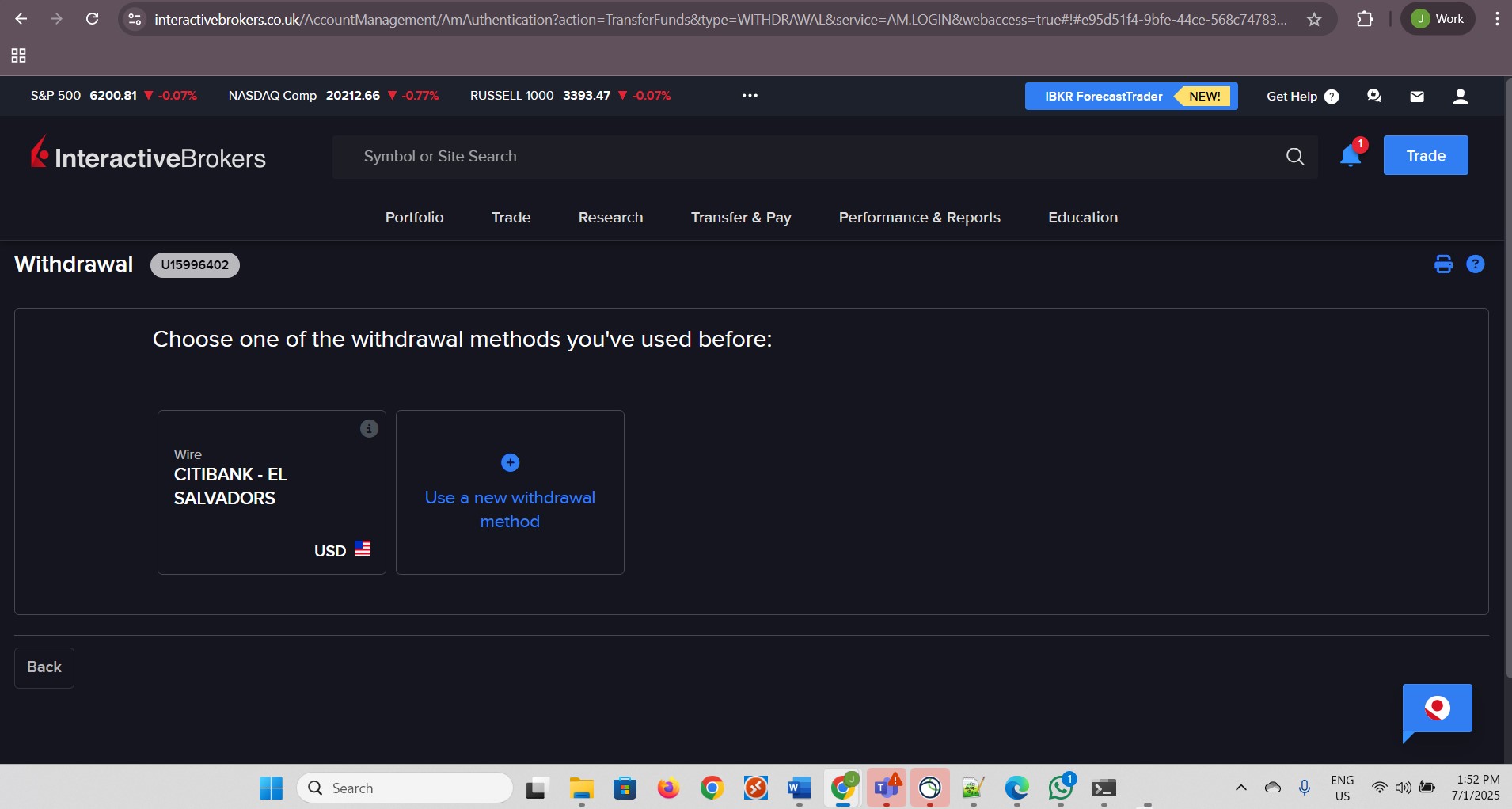Screen dimensions: 1512x809
Task: Click the RUSSELL 1000 ticker
Action: click(x=570, y=96)
